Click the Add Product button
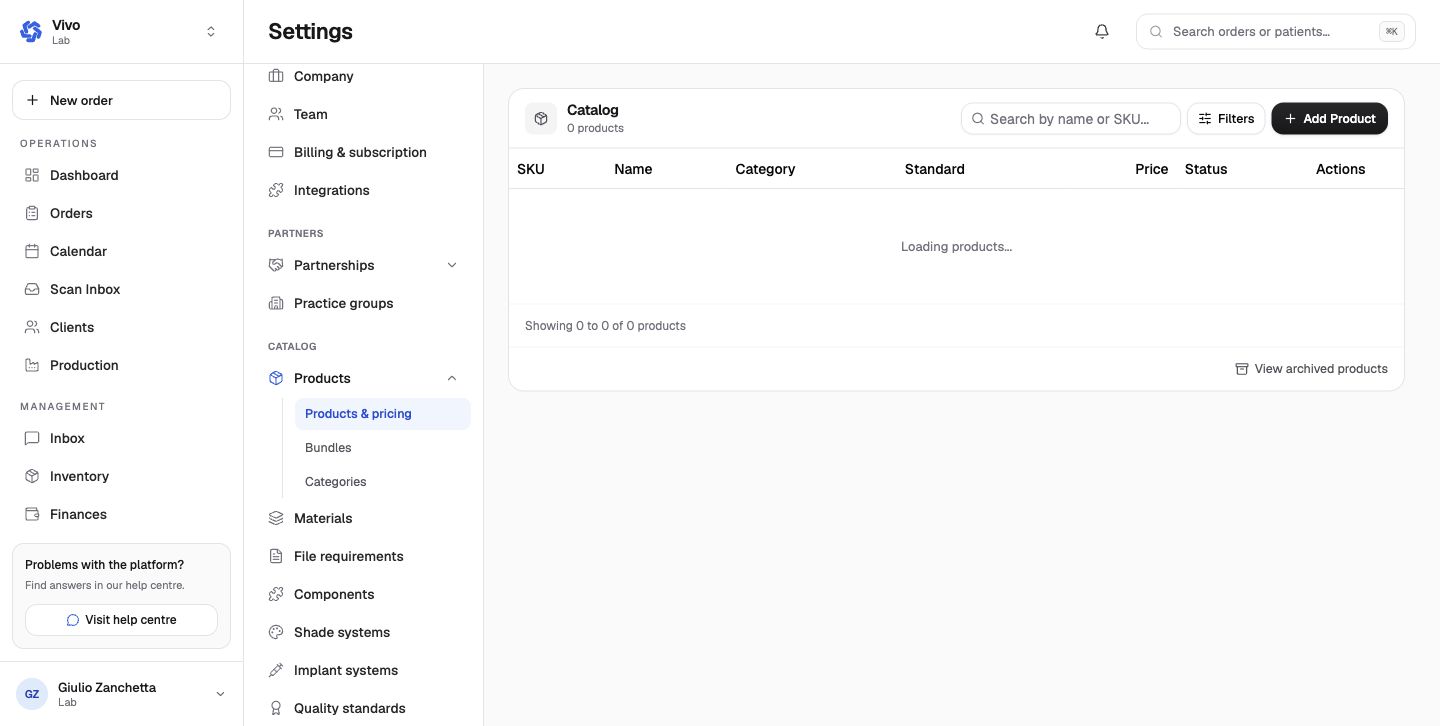Viewport: 1440px width, 726px height. 1329,118
